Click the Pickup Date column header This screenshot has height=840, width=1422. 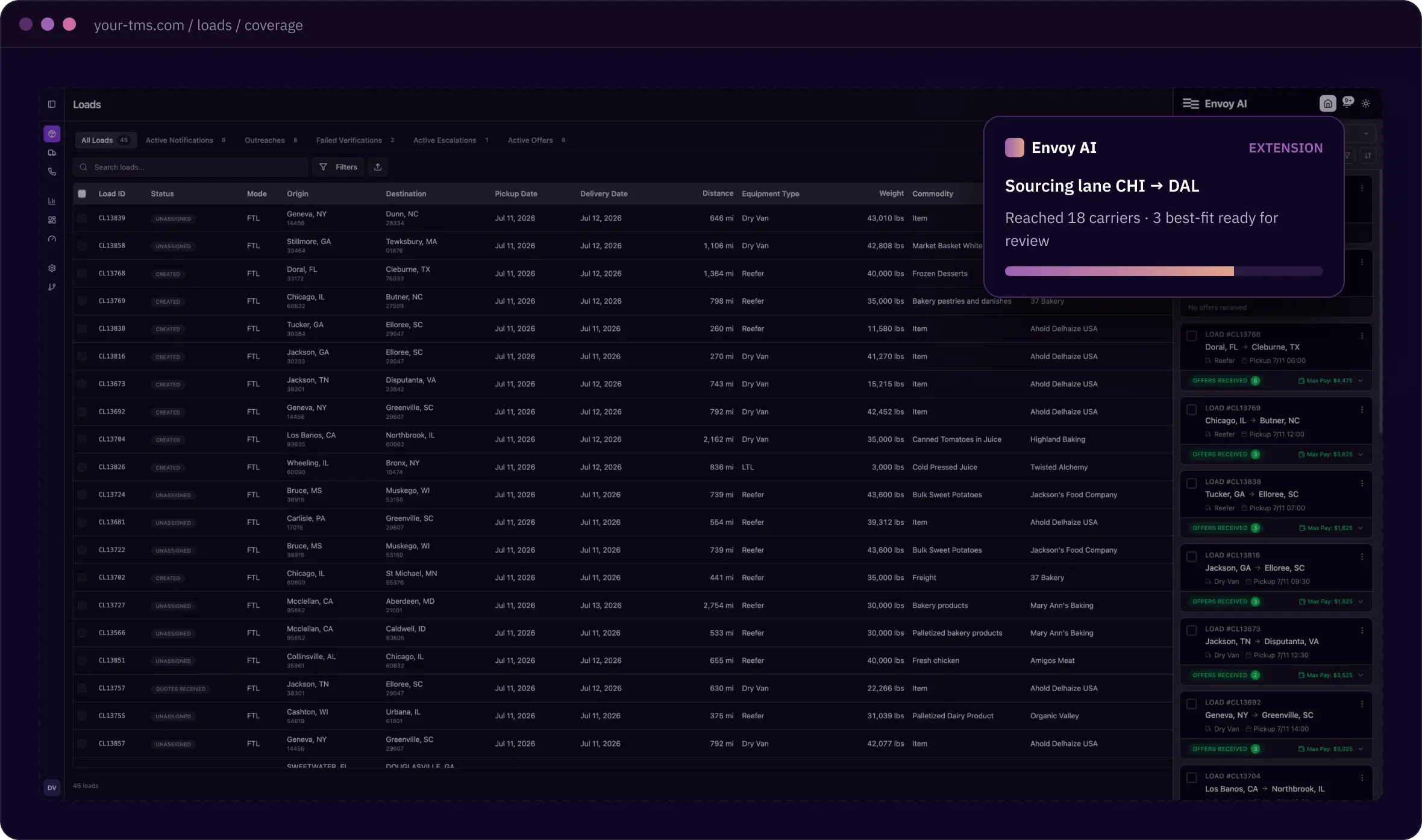(516, 193)
